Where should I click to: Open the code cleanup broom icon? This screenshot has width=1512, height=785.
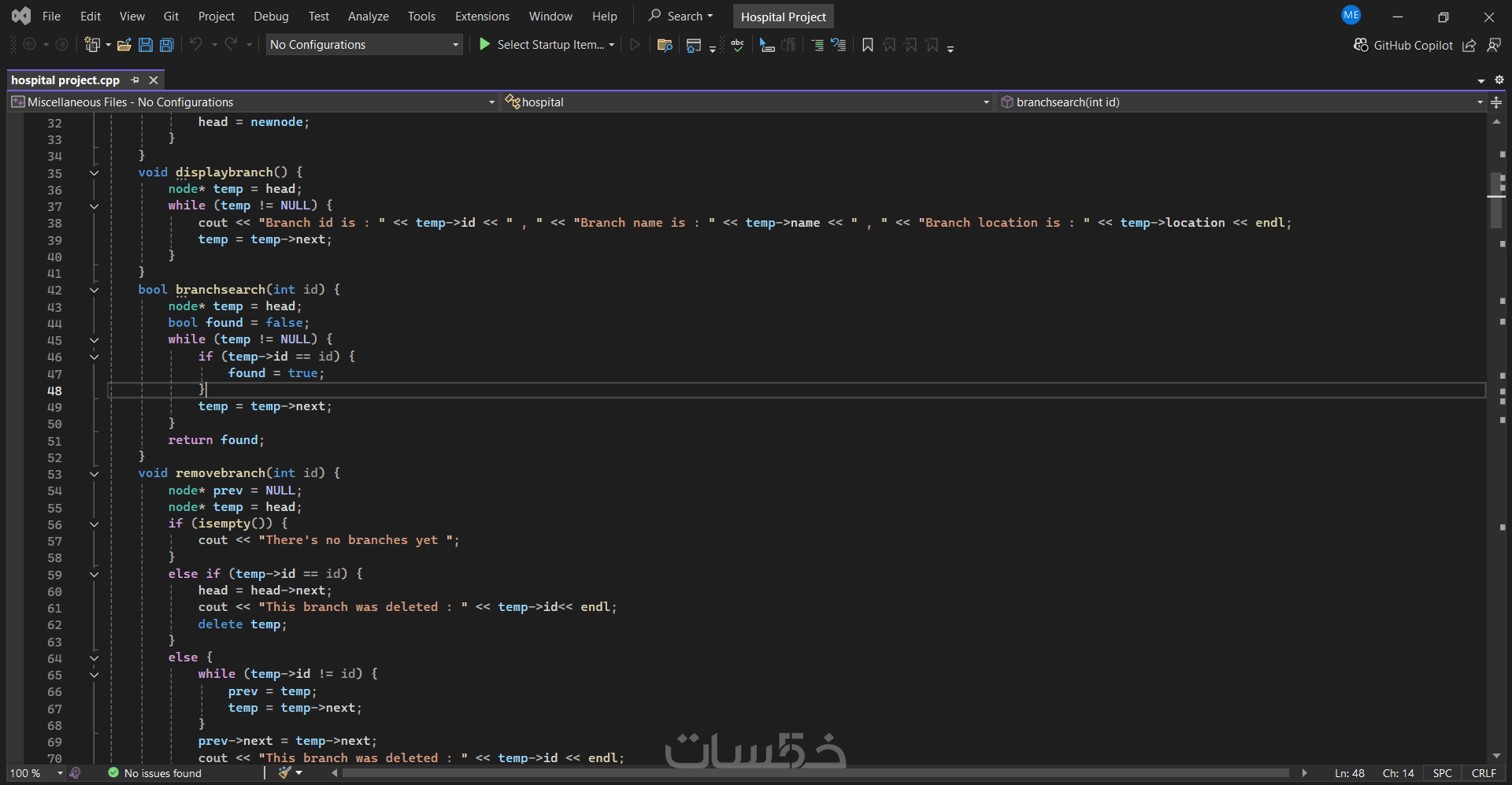tap(285, 773)
